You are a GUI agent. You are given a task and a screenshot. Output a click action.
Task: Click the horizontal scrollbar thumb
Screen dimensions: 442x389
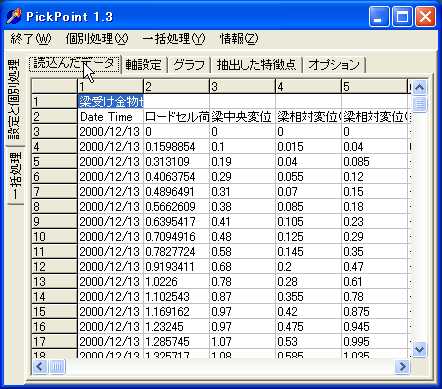point(57,367)
